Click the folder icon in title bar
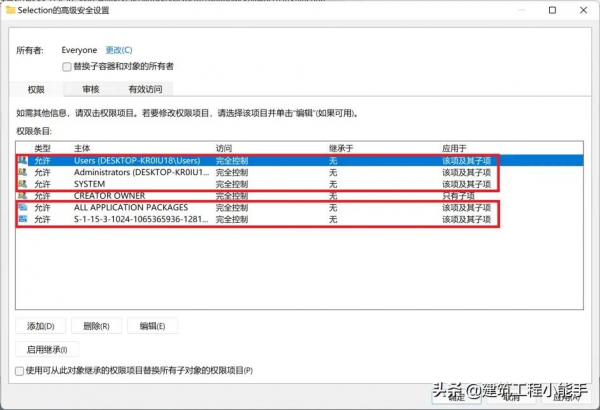Image resolution: width=600 pixels, height=410 pixels. (10, 10)
